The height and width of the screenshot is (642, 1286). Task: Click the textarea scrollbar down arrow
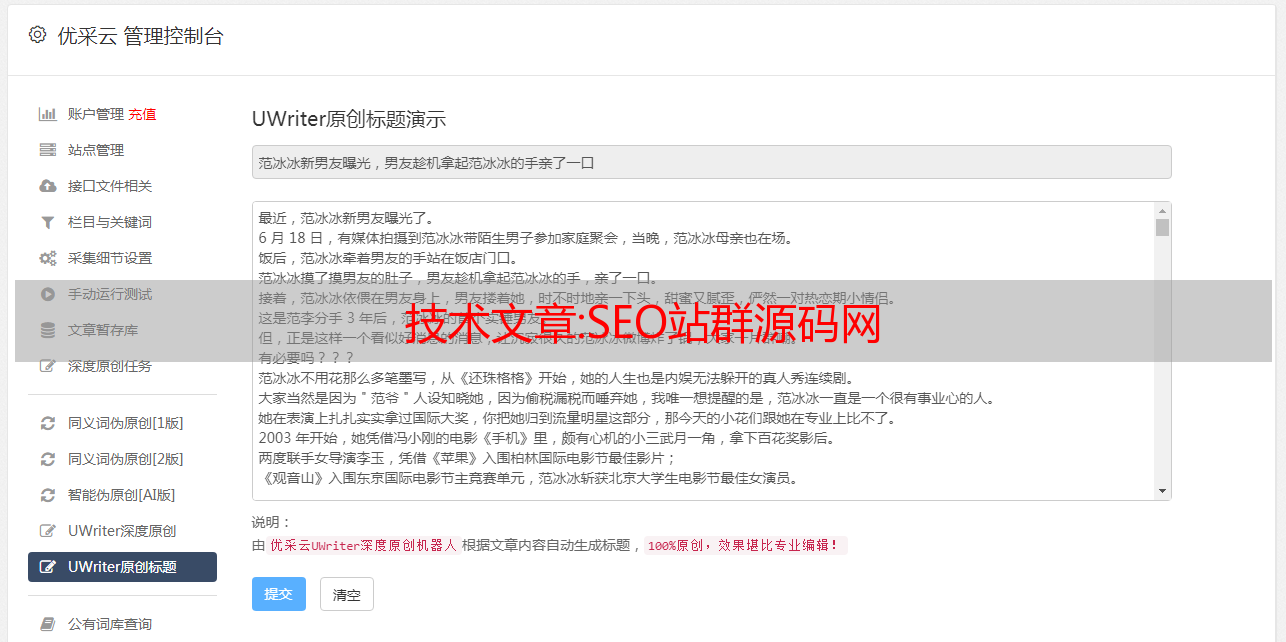(1162, 491)
